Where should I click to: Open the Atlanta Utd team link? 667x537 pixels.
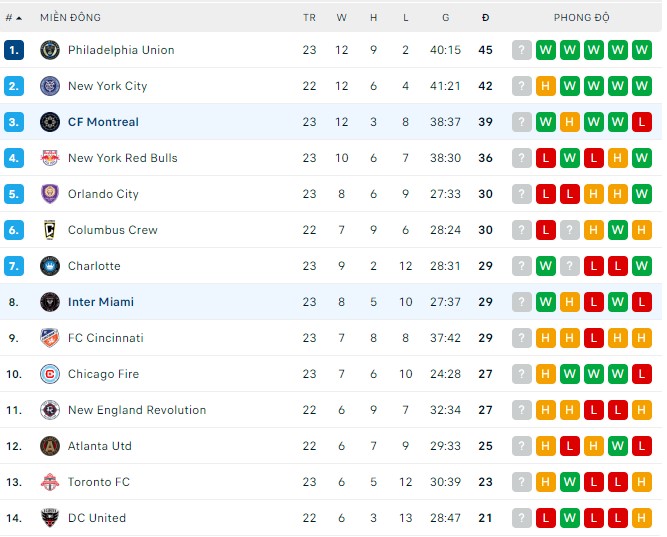tap(99, 446)
